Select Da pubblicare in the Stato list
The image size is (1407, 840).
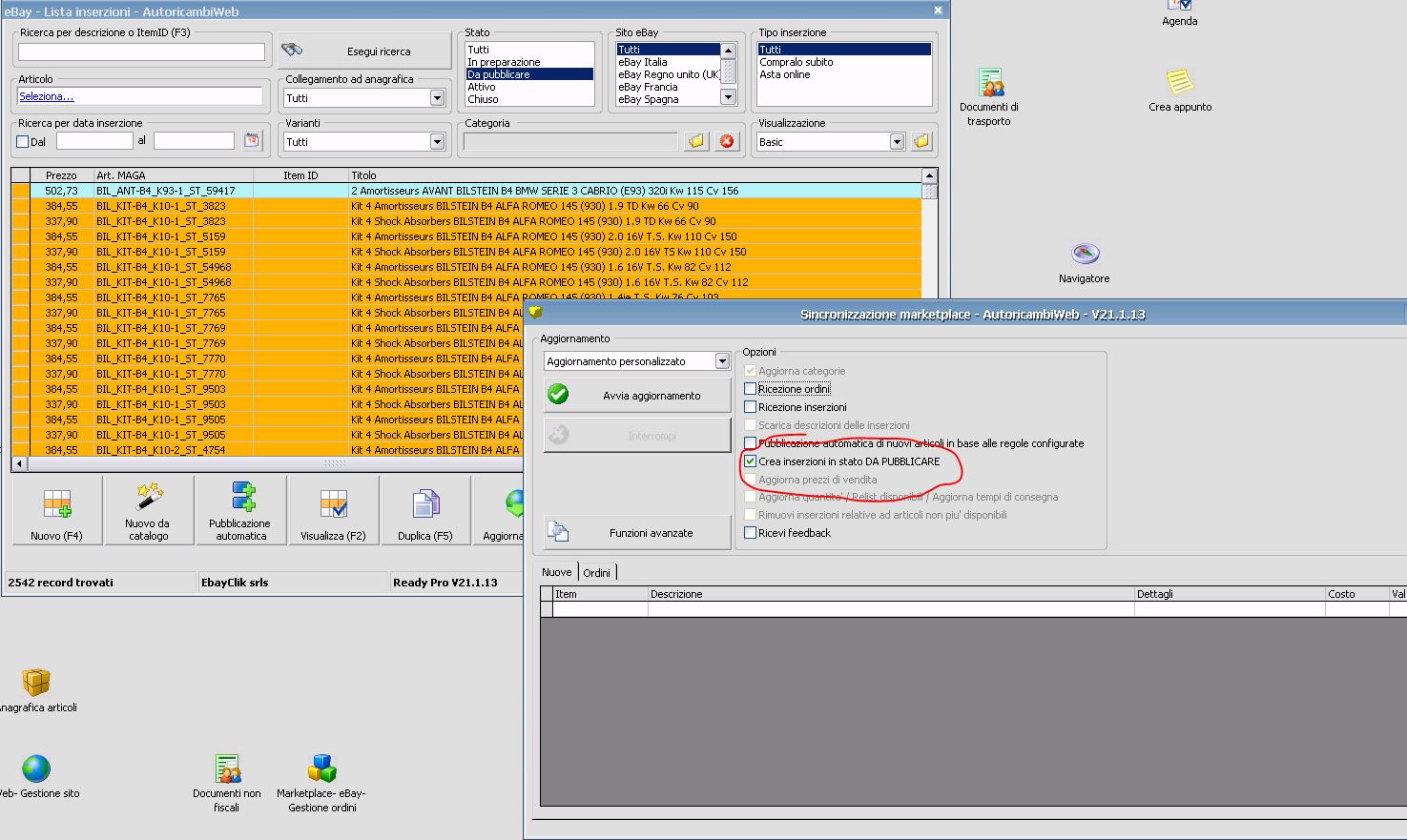[529, 74]
